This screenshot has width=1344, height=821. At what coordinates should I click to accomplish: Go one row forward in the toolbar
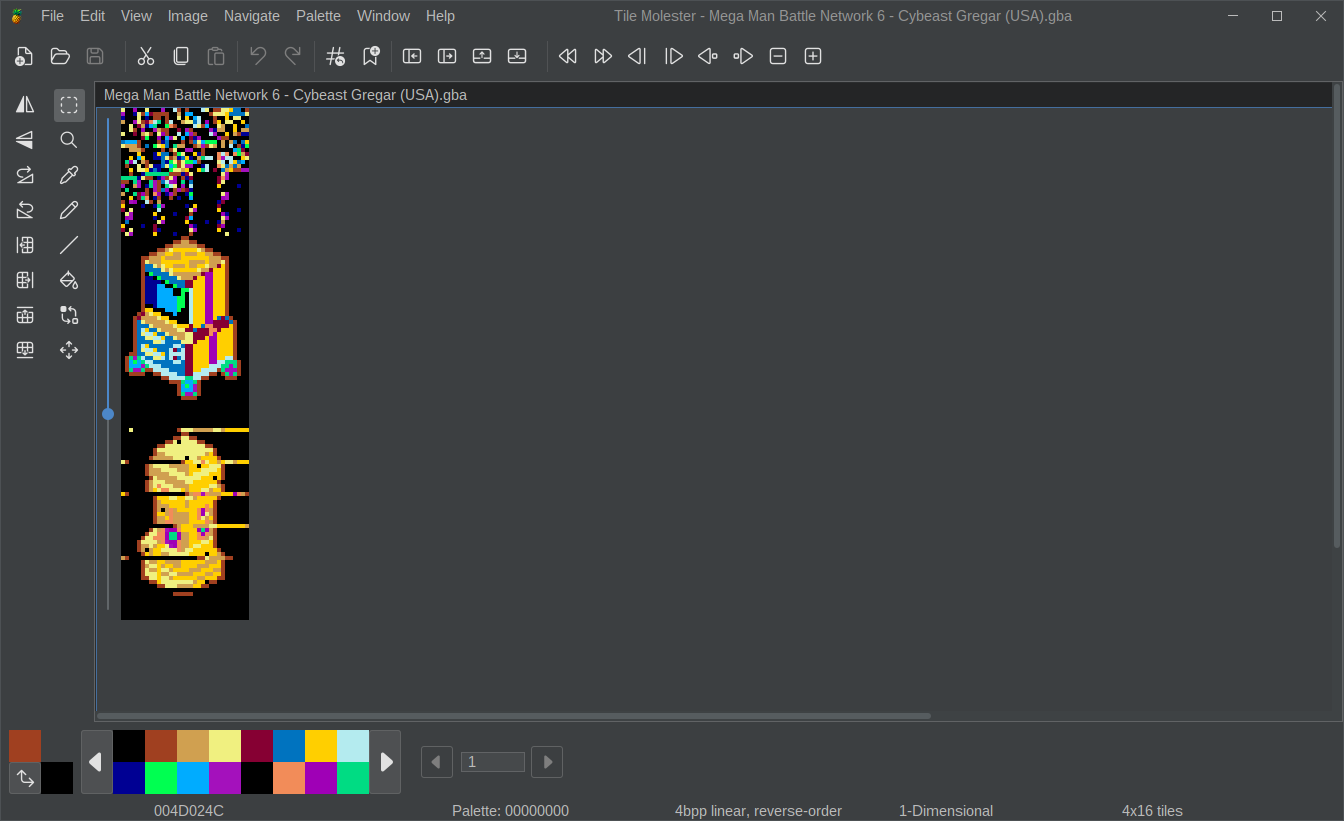click(674, 57)
